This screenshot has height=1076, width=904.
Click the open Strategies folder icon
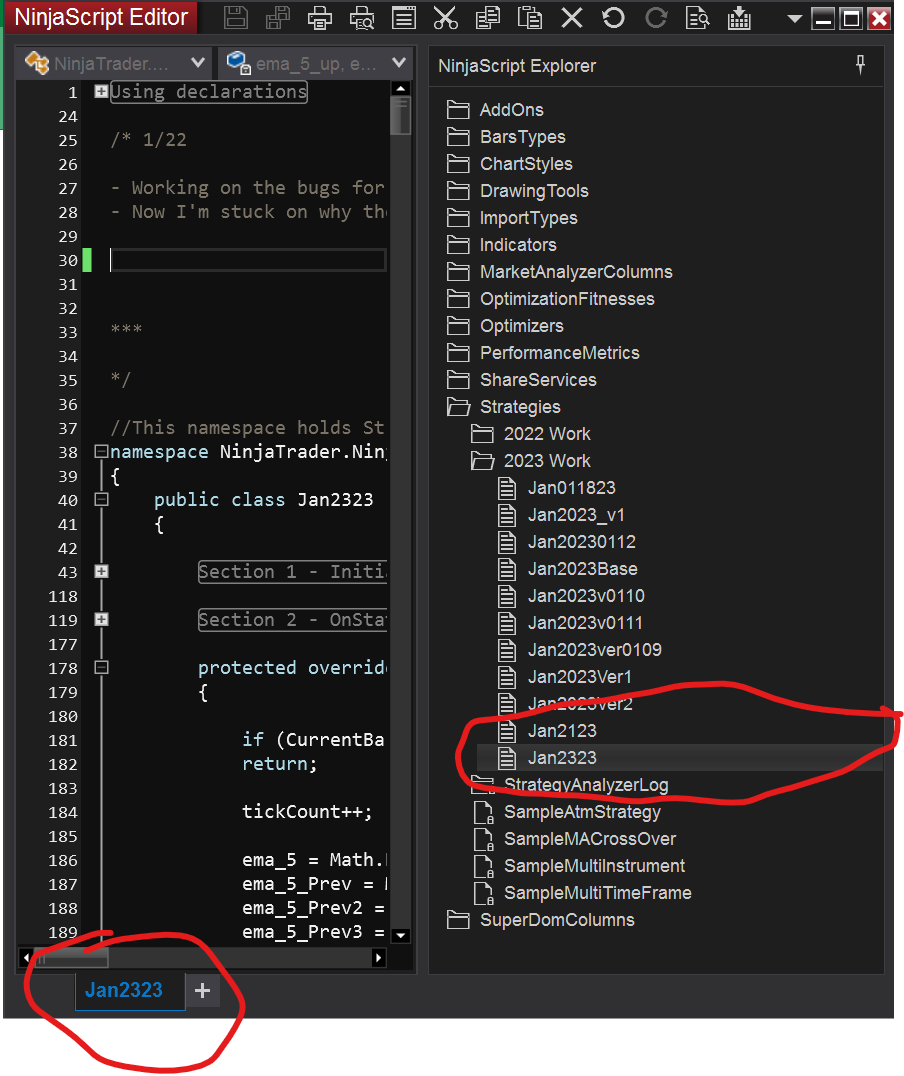458,407
